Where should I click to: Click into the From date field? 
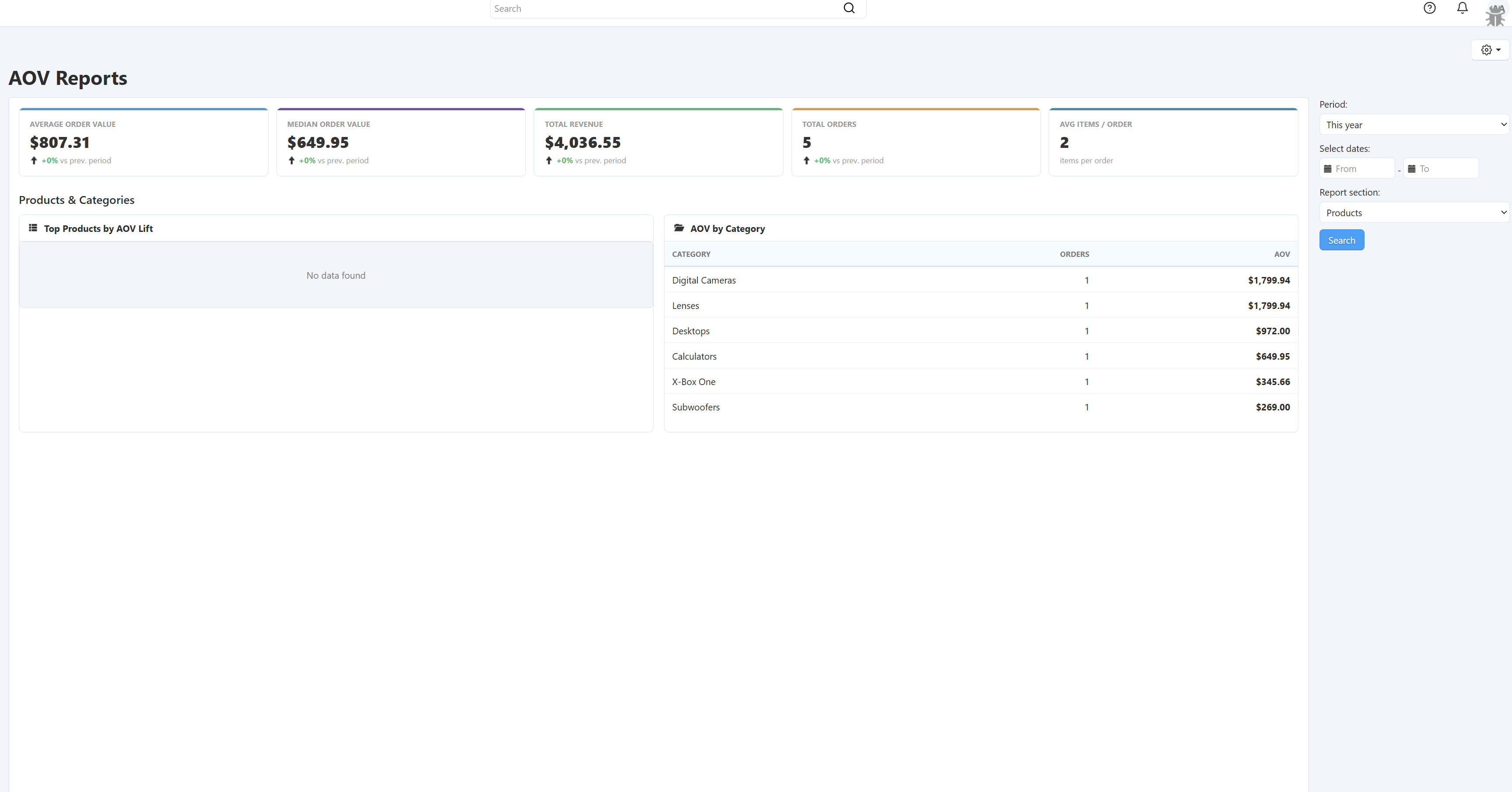(x=1362, y=169)
